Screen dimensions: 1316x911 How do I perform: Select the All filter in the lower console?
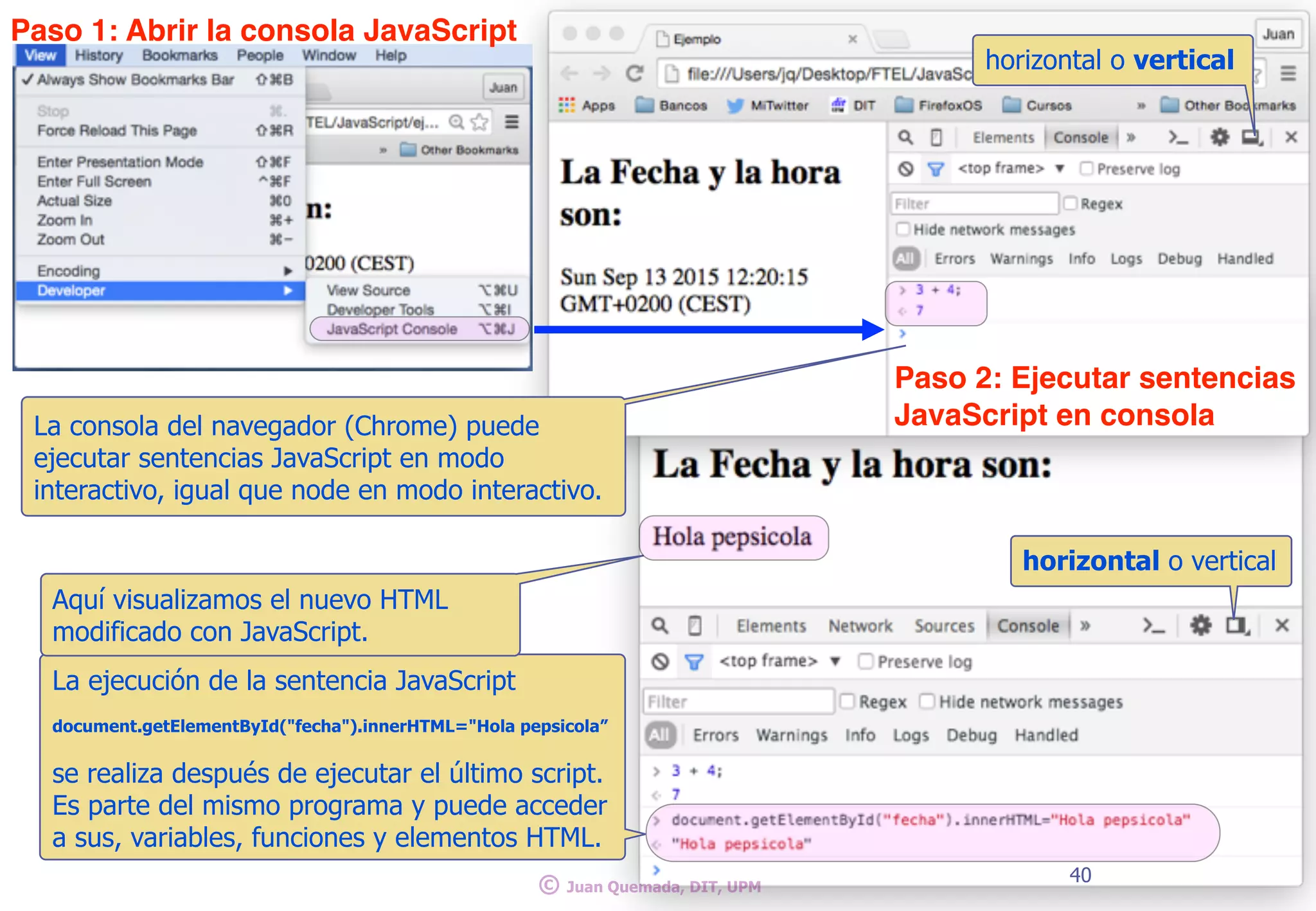(x=660, y=734)
